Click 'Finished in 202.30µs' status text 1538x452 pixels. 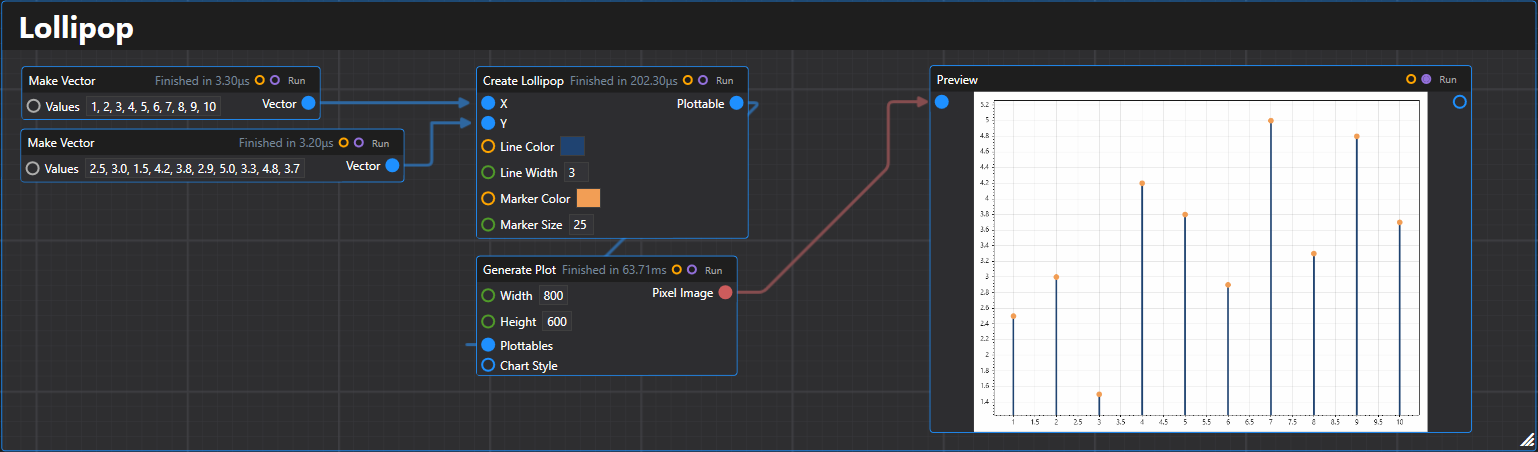624,80
